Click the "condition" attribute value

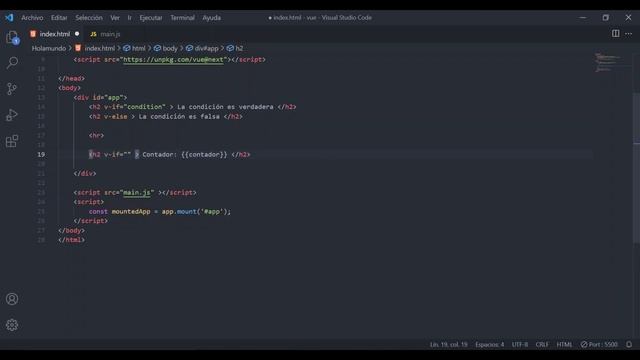[144, 107]
